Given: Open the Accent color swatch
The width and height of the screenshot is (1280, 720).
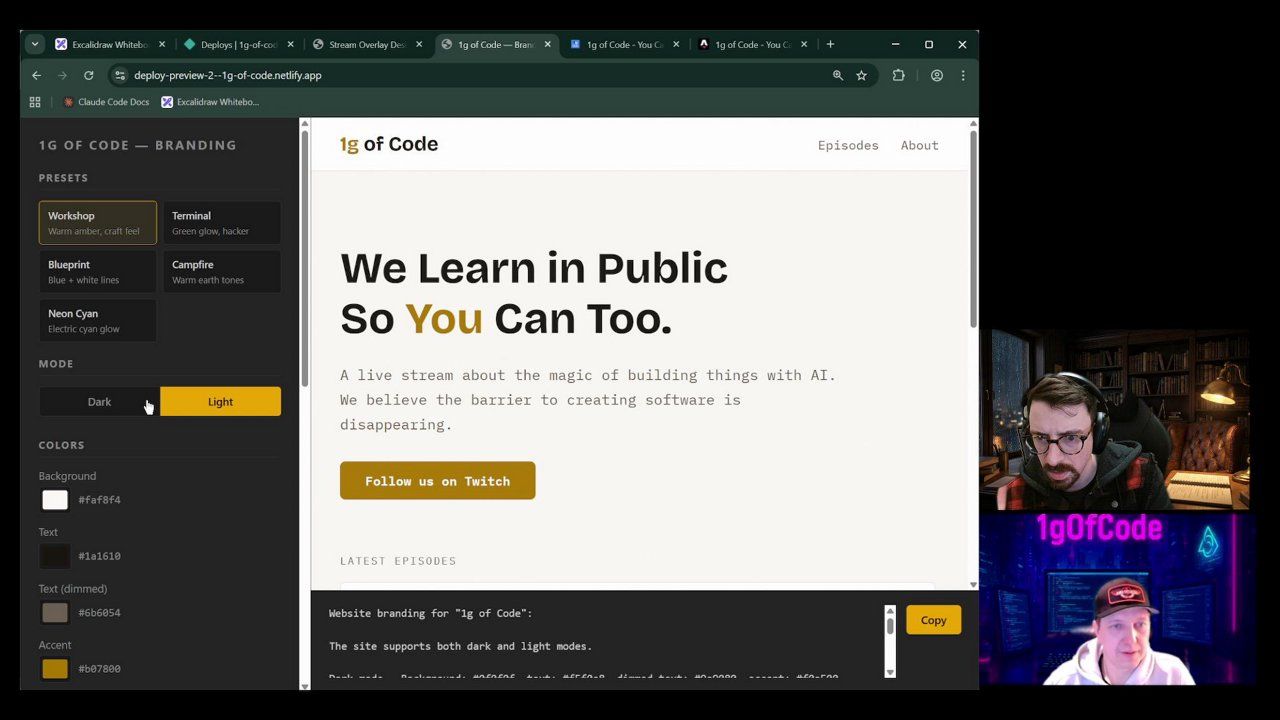Looking at the screenshot, I should pyautogui.click(x=55, y=669).
